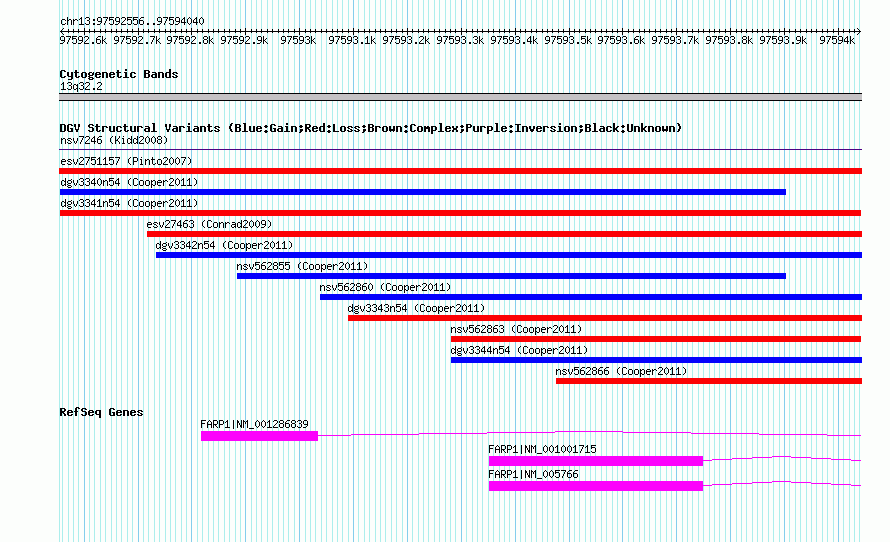Open the esv2751157 (Pinto2007) variant label
Image resolution: width=890 pixels, height=542 pixels.
tap(126, 161)
